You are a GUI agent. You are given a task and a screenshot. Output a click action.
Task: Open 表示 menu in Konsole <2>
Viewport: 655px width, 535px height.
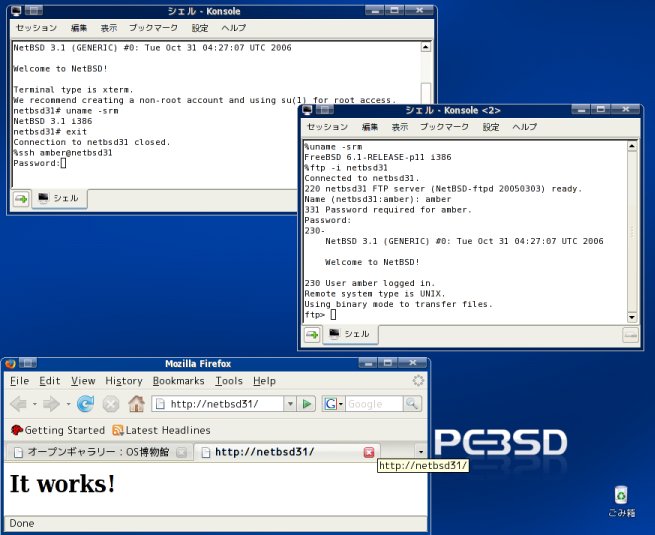click(400, 127)
